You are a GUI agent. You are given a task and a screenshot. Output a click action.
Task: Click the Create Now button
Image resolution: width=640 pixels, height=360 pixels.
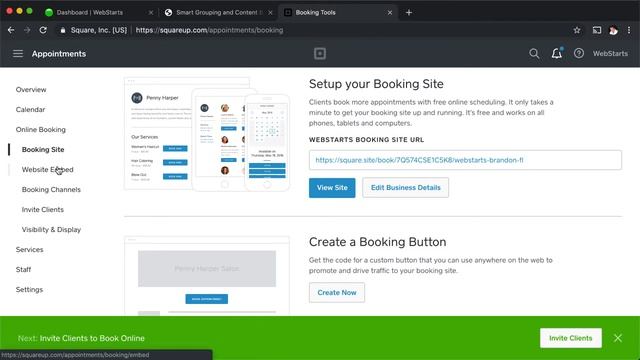pyautogui.click(x=337, y=293)
